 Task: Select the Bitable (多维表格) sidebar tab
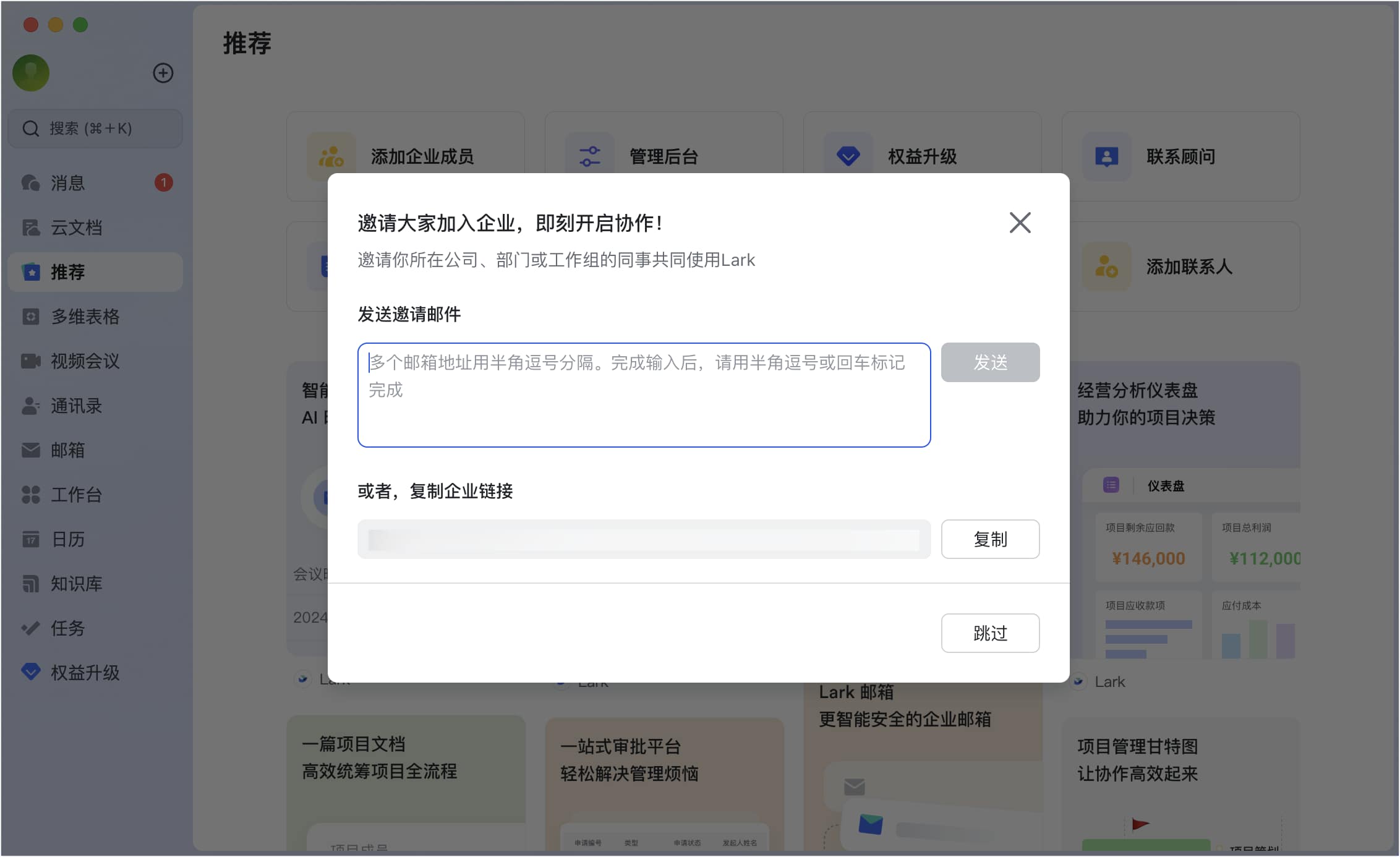tap(84, 317)
